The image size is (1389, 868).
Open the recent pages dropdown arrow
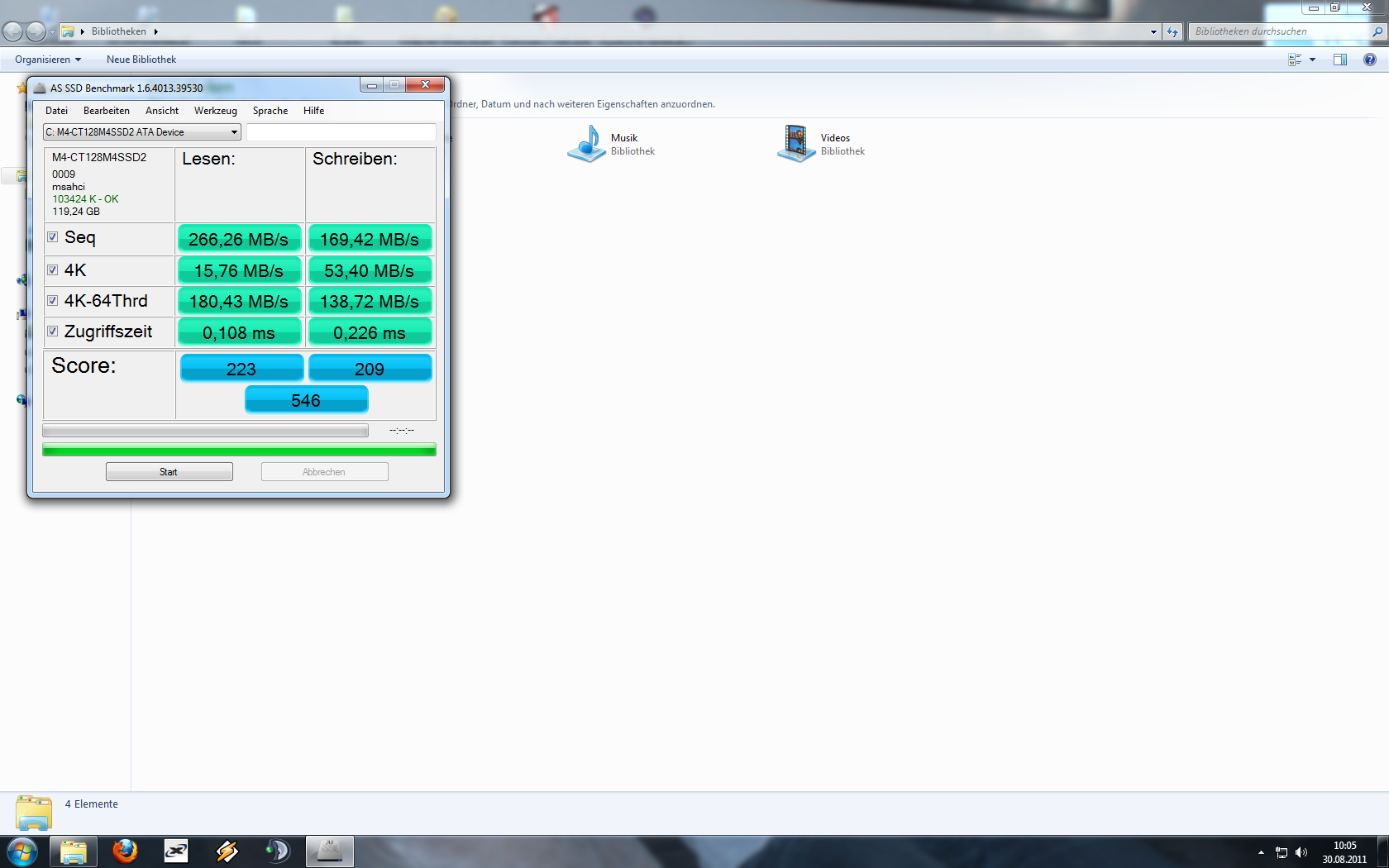52,31
